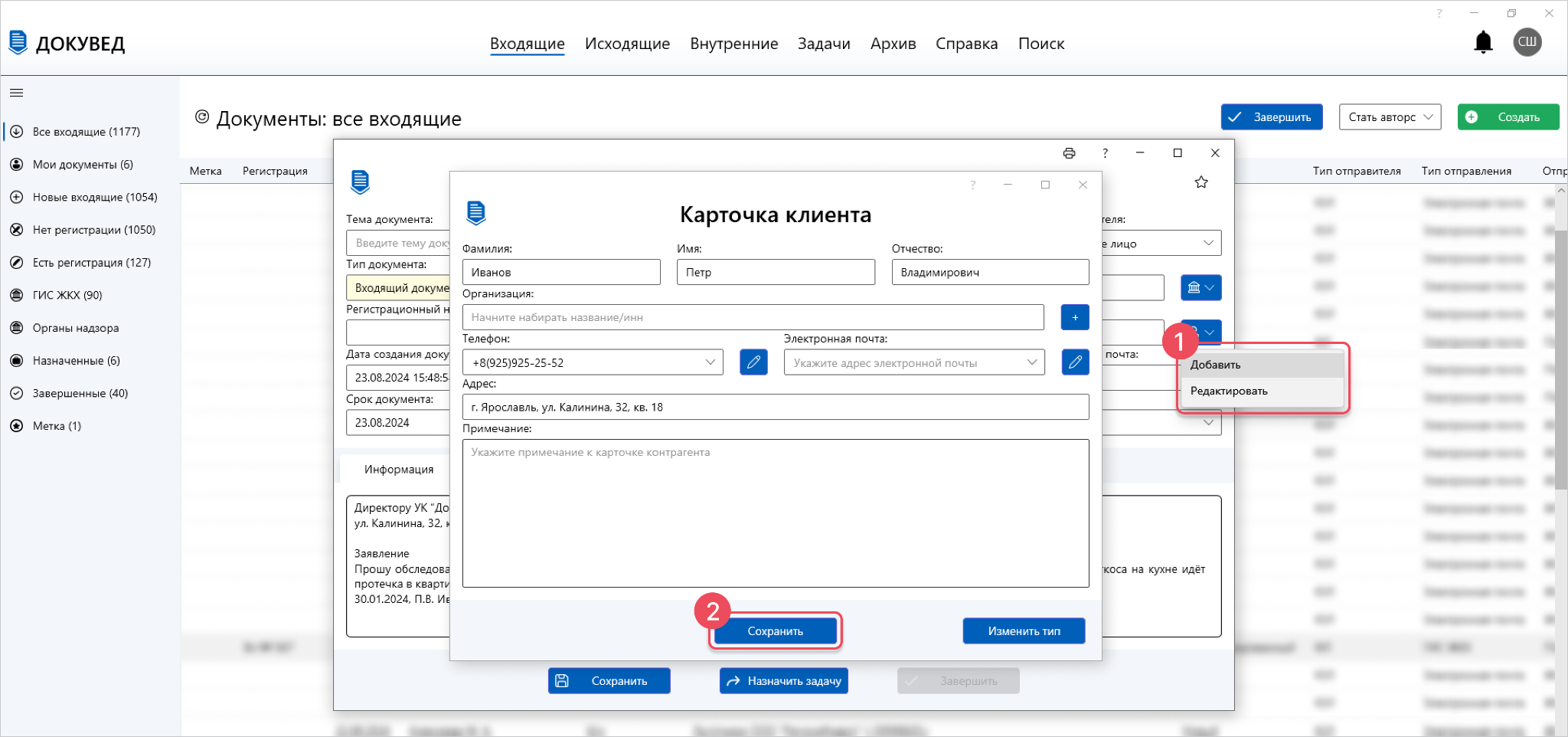
Task: Click the star favorite icon
Action: click(1201, 182)
